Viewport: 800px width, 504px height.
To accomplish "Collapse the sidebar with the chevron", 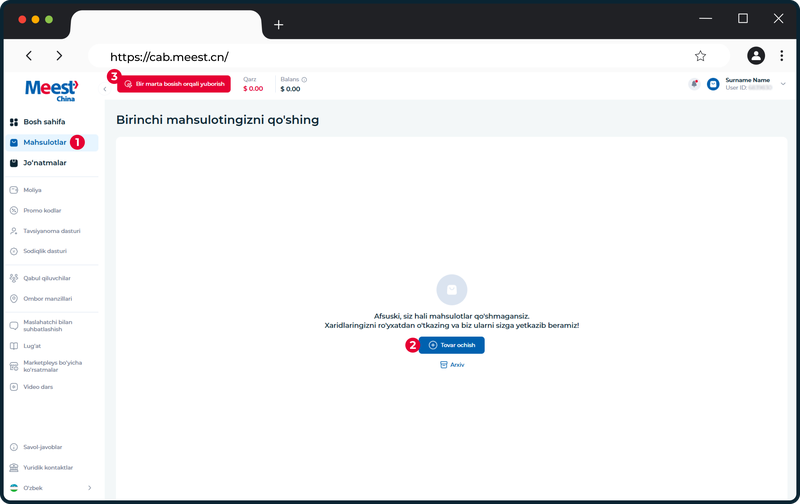I will (x=105, y=89).
